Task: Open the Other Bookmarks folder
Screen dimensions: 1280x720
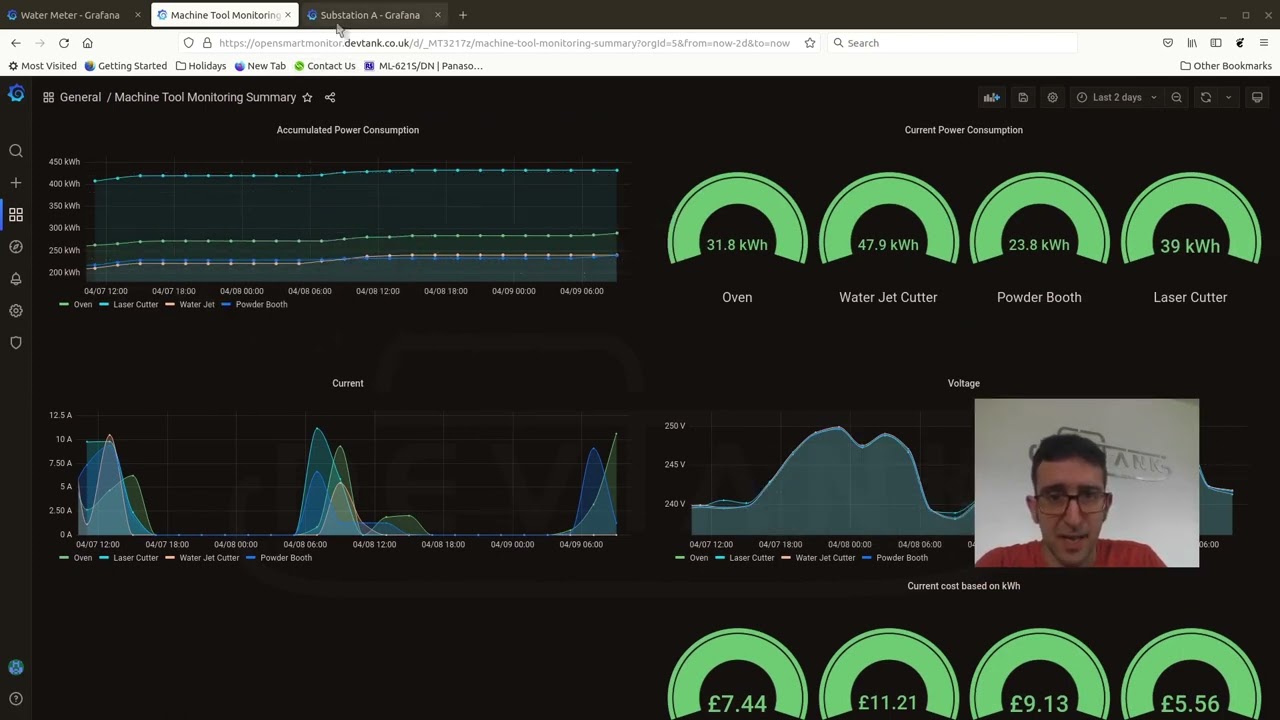Action: point(1226,66)
